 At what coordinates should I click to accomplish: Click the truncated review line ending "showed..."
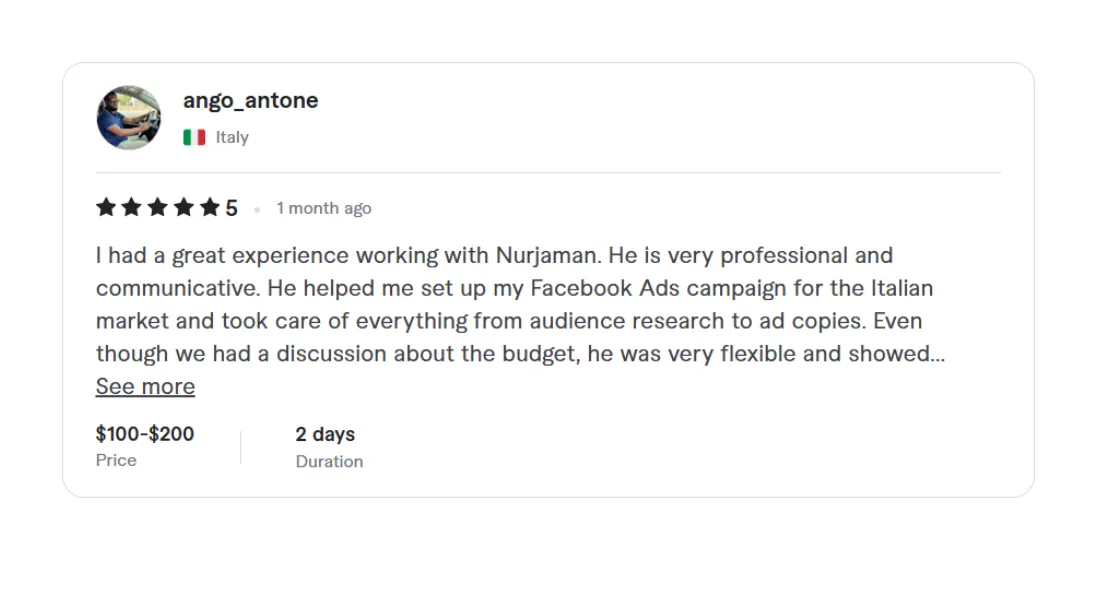520,354
